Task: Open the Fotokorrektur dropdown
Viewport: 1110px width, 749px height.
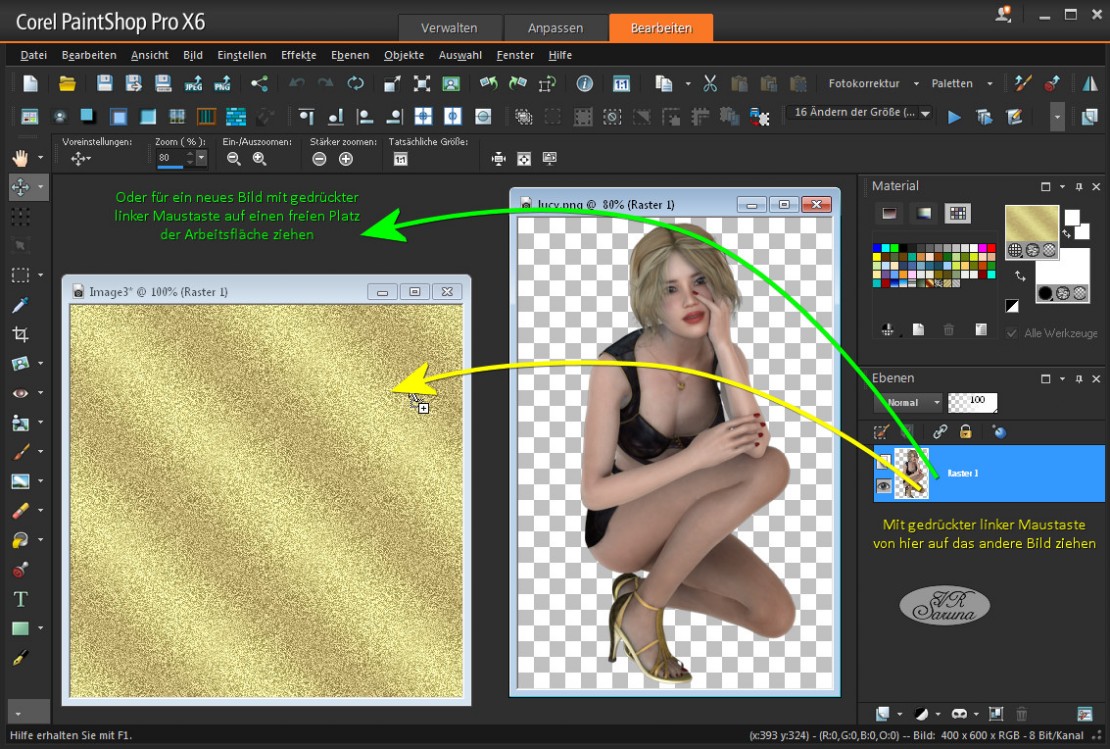Action: pos(916,84)
